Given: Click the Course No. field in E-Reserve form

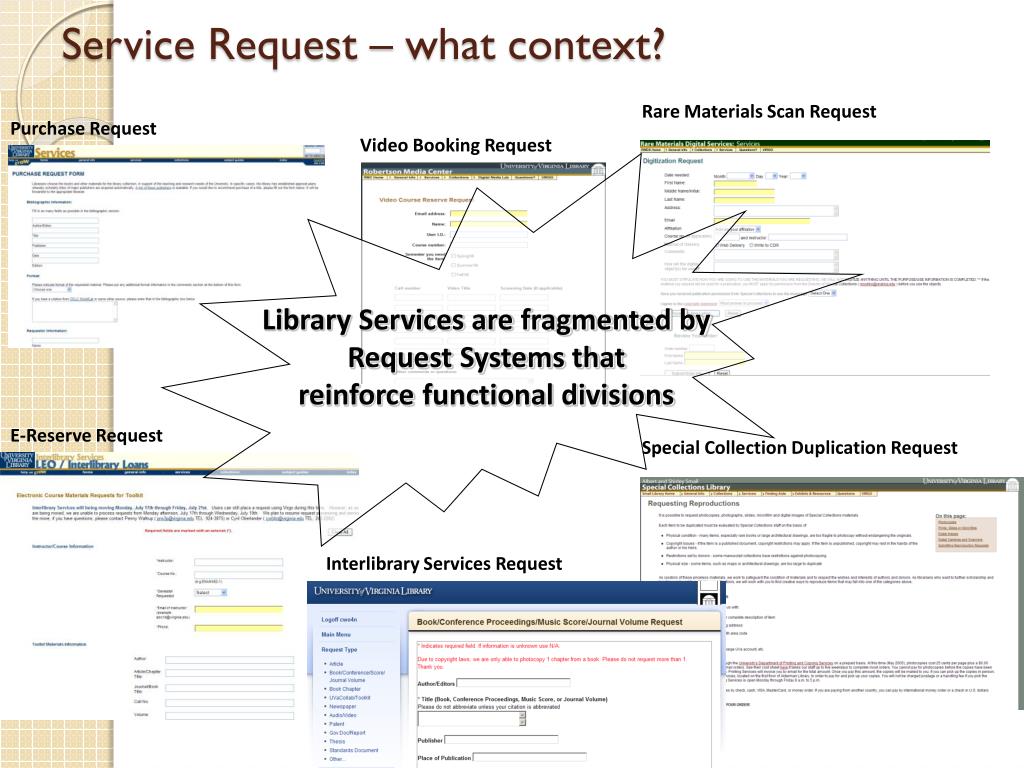Looking at the screenshot, I should click(x=238, y=575).
